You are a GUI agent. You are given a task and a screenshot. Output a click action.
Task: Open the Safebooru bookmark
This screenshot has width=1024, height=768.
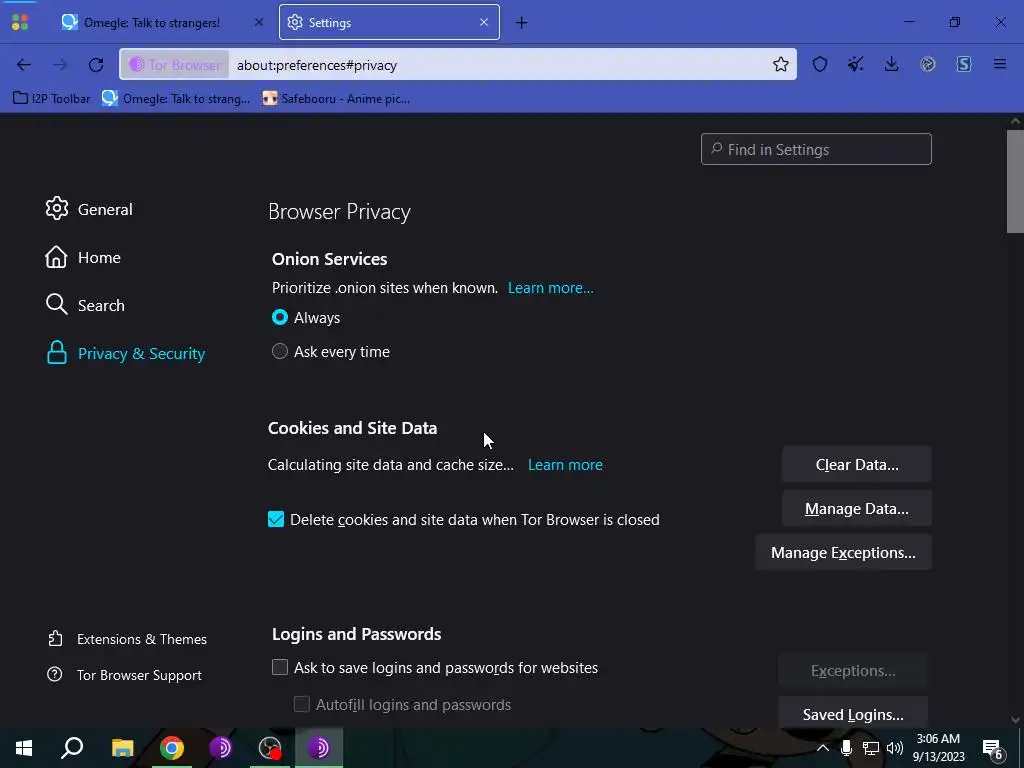click(x=336, y=99)
